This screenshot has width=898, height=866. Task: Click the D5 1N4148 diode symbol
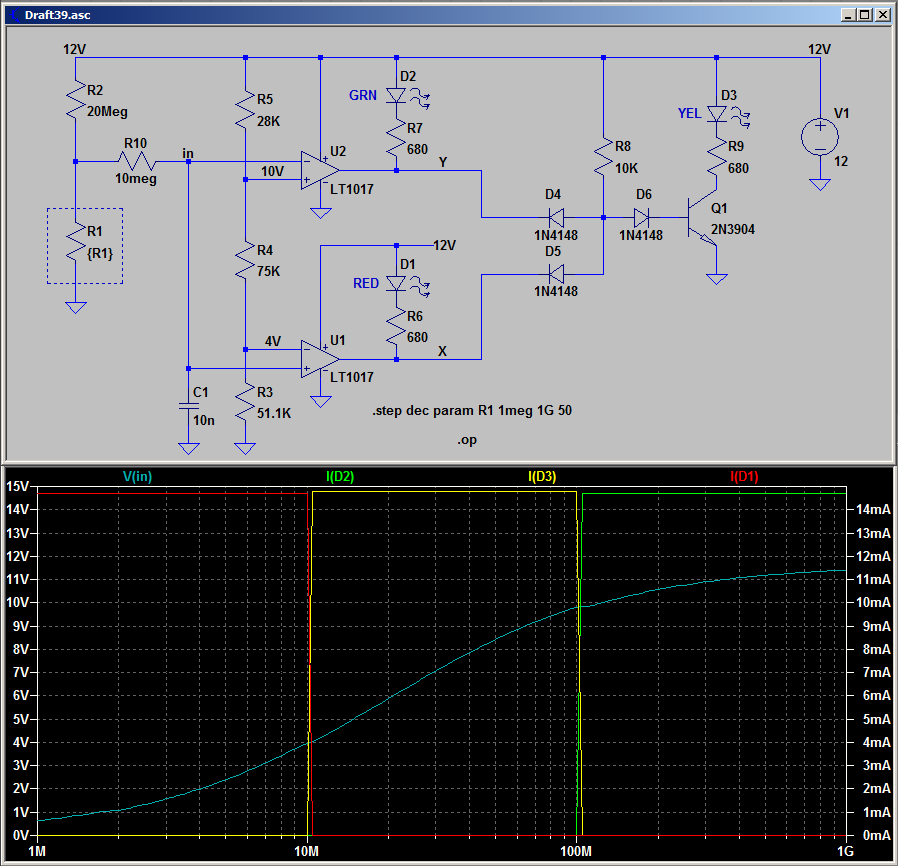[x=556, y=274]
